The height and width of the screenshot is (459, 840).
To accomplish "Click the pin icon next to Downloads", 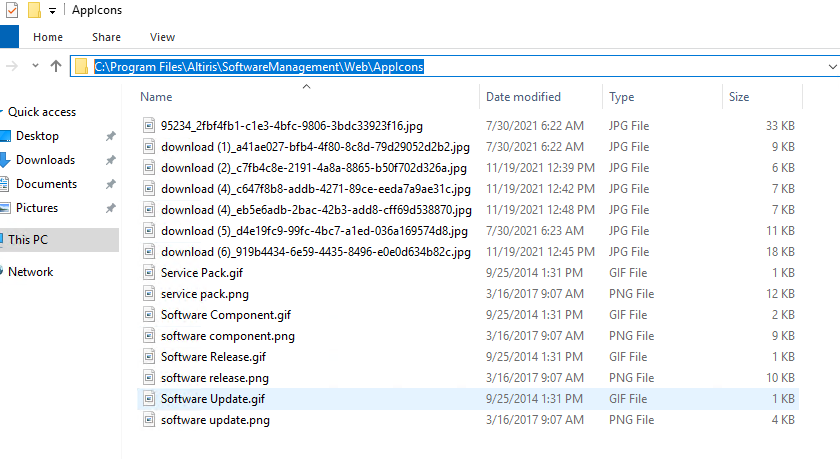I will click(110, 160).
